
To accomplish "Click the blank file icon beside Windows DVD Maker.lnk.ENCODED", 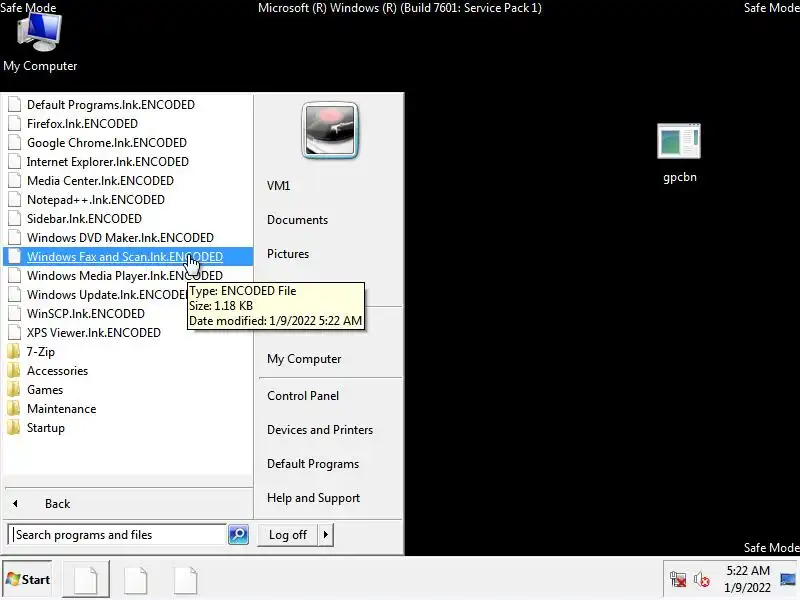I will (x=15, y=238).
